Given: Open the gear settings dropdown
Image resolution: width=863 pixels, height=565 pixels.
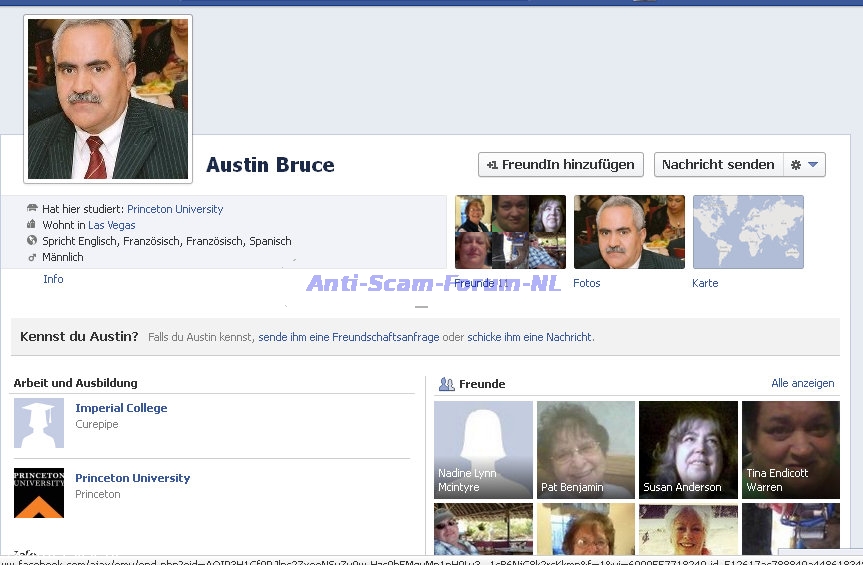Looking at the screenshot, I should (x=804, y=165).
